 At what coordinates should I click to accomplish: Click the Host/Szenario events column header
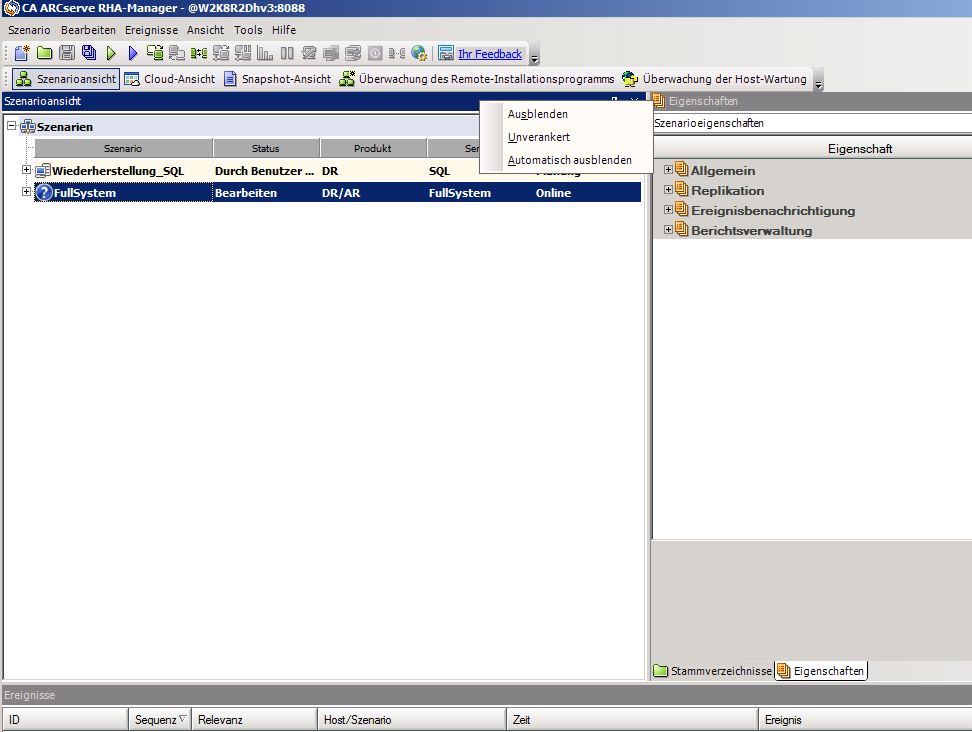(412, 720)
